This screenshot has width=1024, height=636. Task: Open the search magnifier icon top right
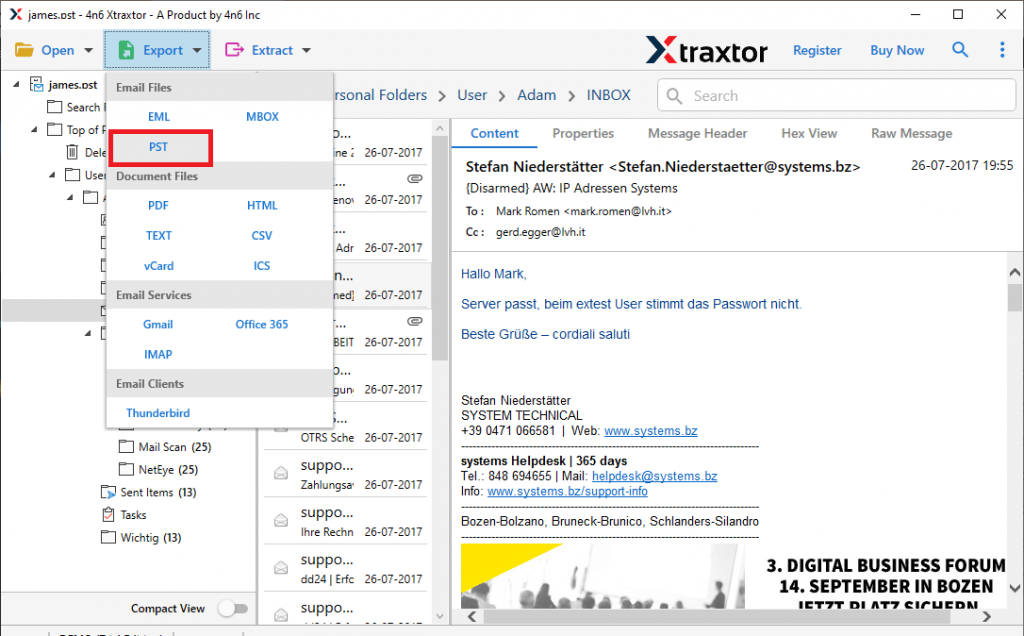pyautogui.click(x=960, y=50)
